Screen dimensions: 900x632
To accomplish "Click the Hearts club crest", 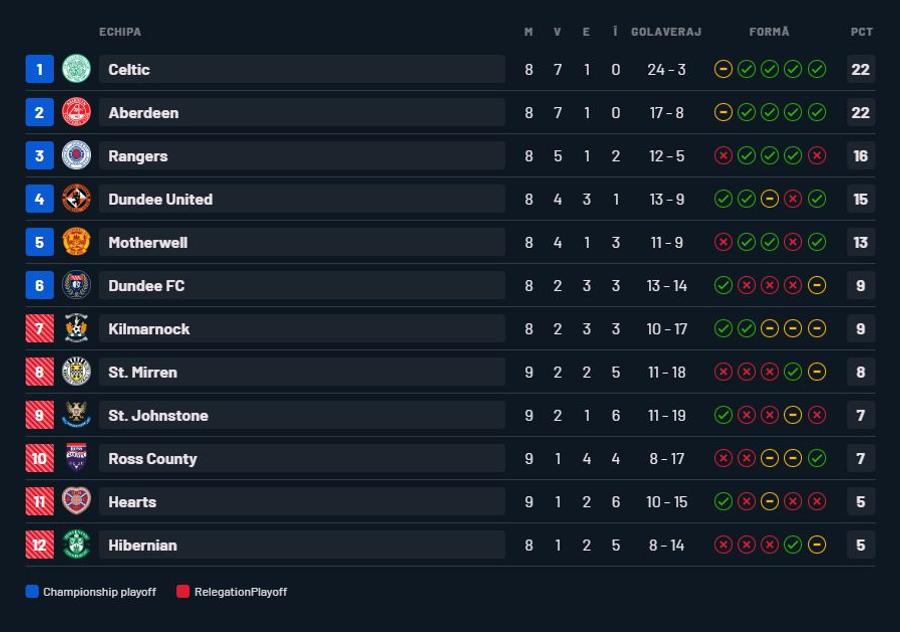I will (76, 502).
